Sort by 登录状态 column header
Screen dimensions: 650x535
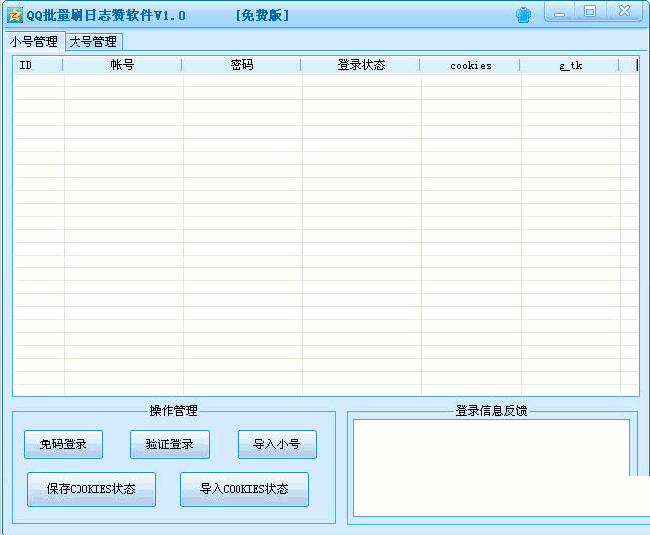coord(360,65)
